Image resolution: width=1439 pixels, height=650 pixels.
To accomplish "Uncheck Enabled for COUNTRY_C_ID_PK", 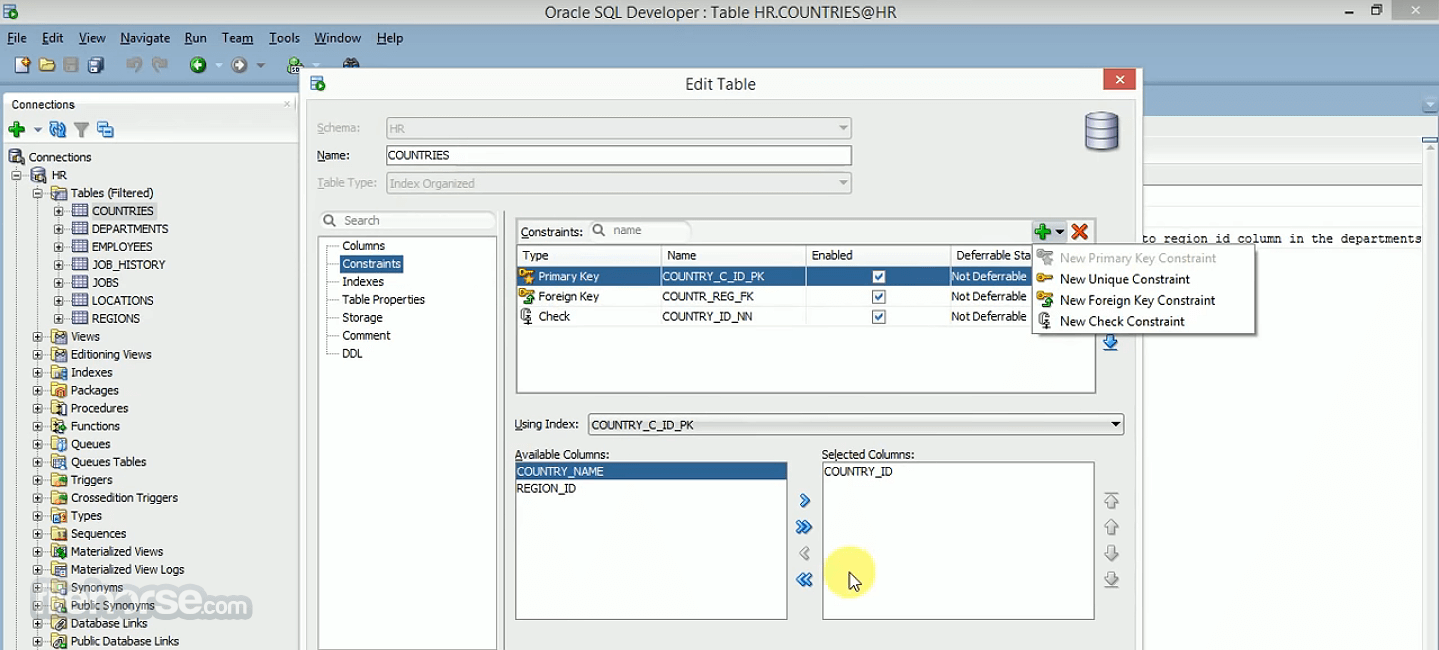I will (879, 277).
